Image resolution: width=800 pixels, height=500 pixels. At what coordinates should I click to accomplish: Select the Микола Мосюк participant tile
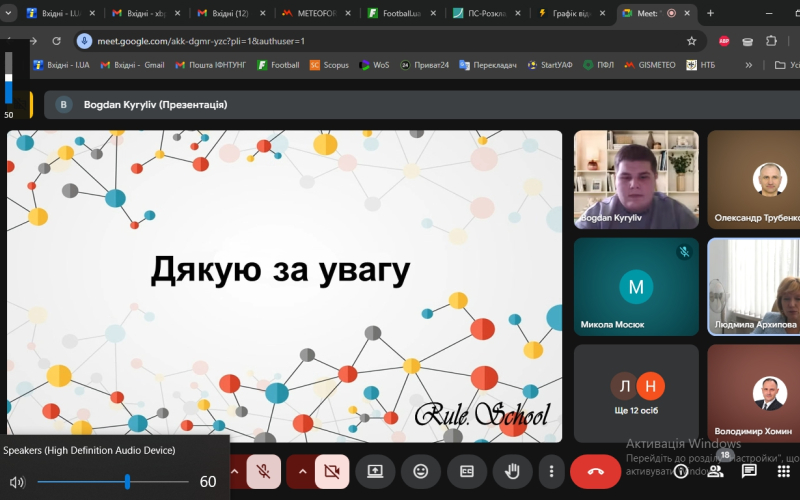point(636,287)
